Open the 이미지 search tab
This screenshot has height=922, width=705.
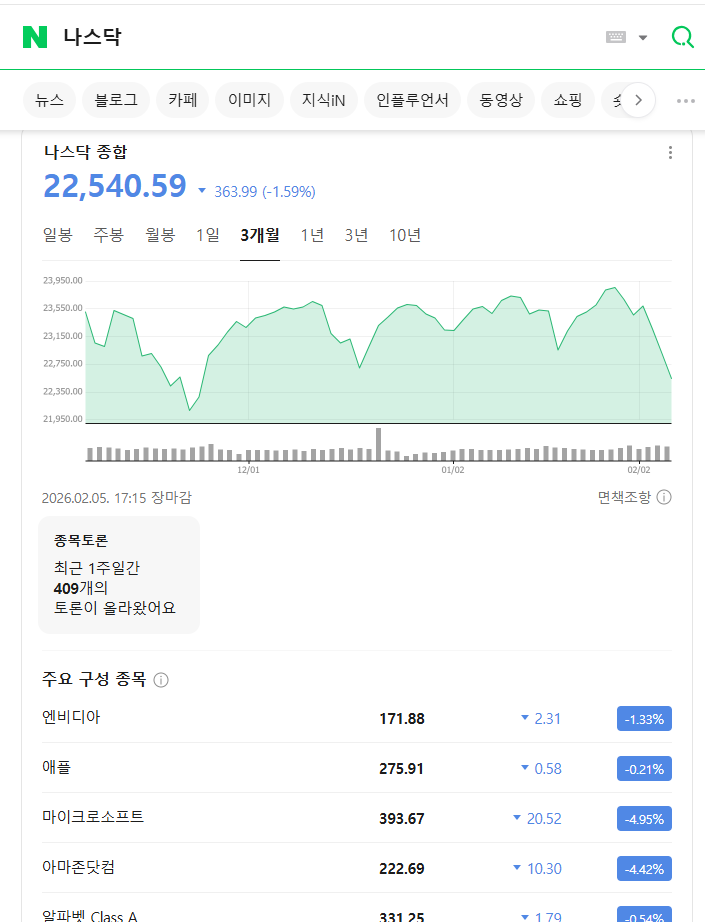[x=249, y=100]
